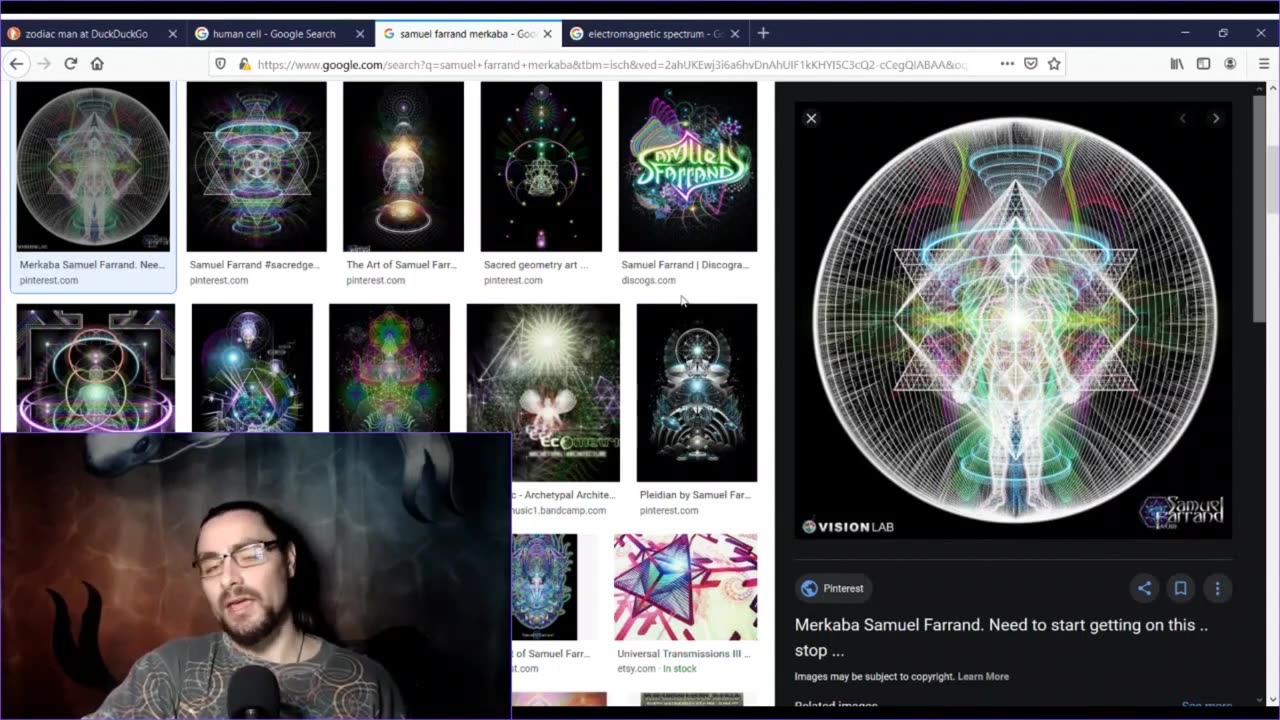
Task: Open the 'Pleidian by Samuel Far...' thumbnail
Action: pyautogui.click(x=697, y=393)
